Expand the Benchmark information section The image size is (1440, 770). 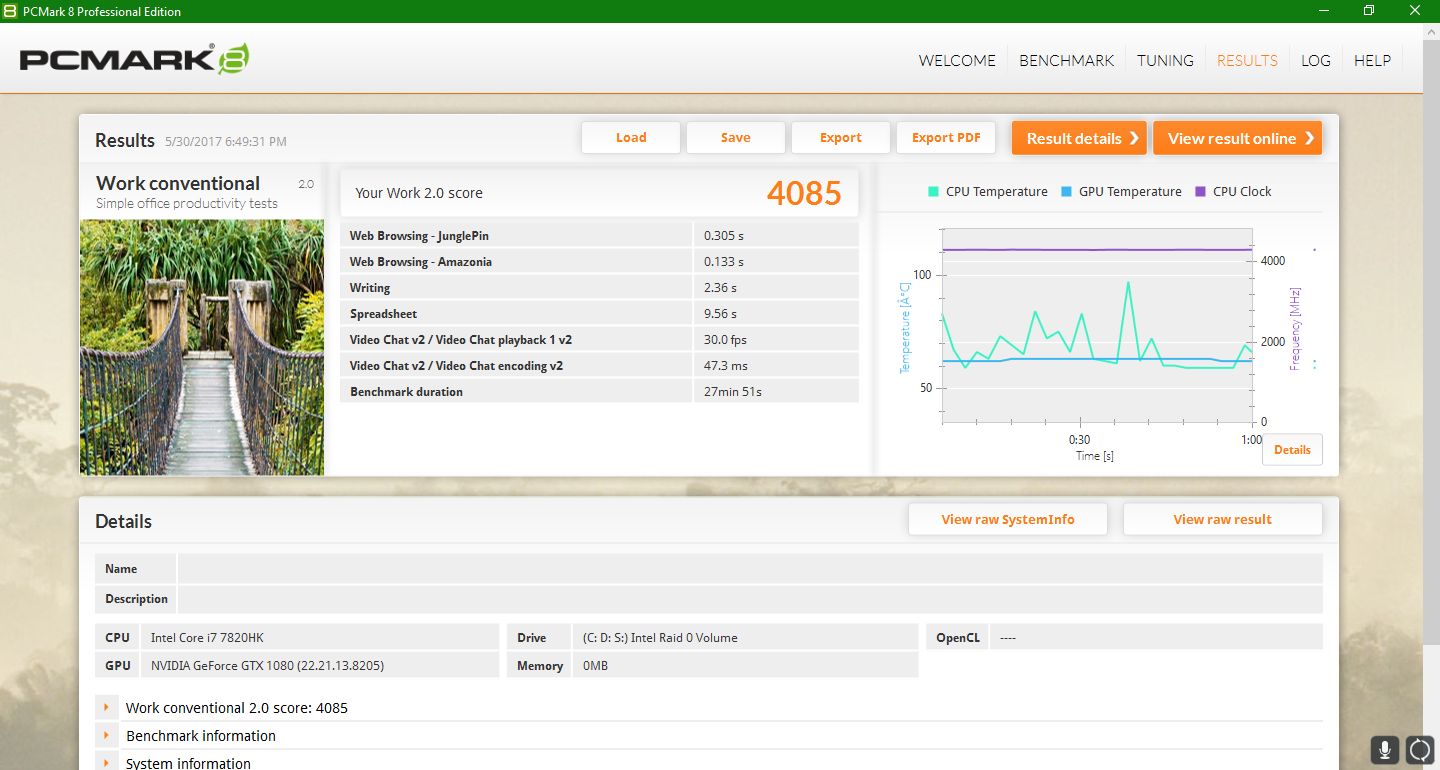pyautogui.click(x=105, y=735)
